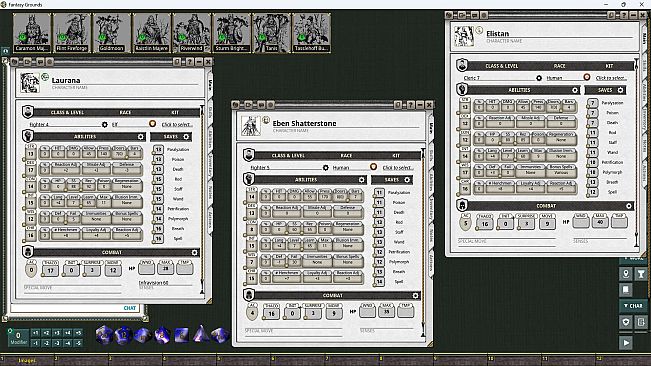Open the help button on Laurana window
Screen dimensions: 651x366
click(189, 62)
